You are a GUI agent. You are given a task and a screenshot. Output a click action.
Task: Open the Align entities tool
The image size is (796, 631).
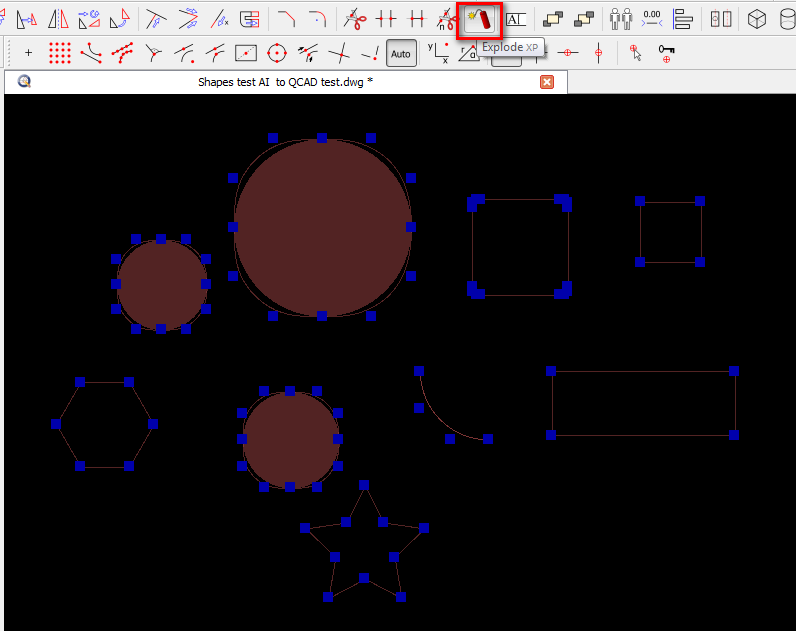click(684, 19)
